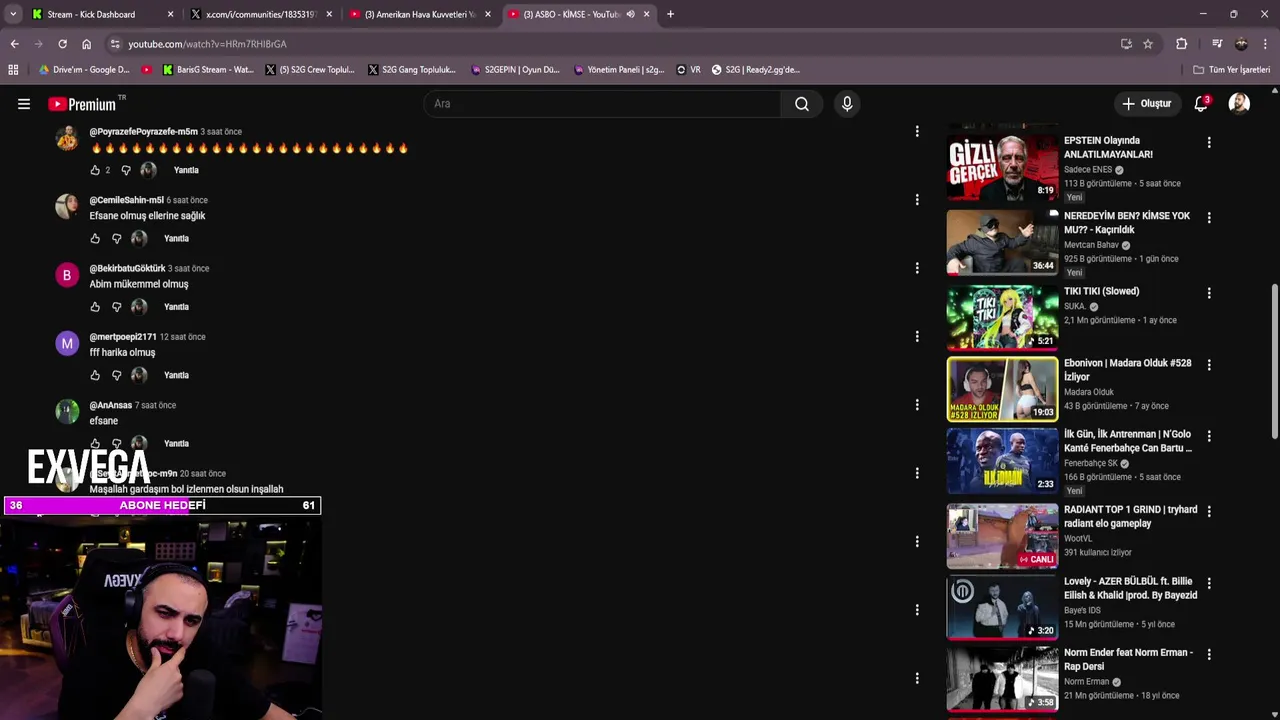
Task: Switch to x.com communities tab
Action: click(x=261, y=14)
